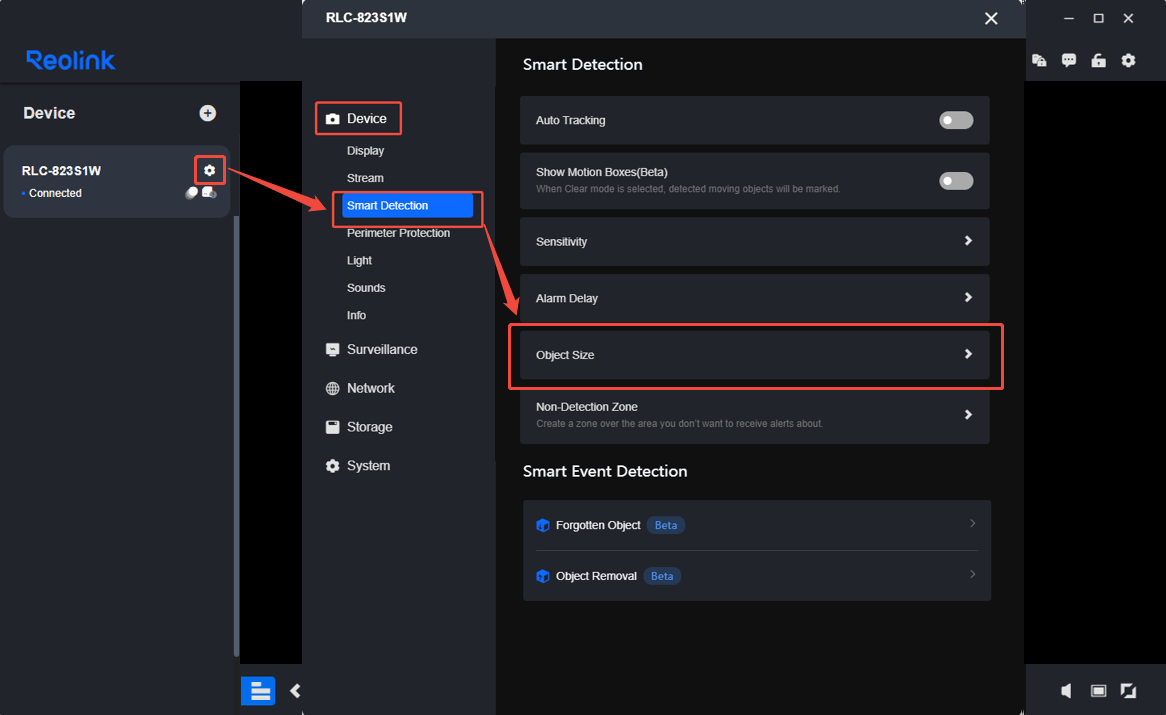Click the Sensitivity row label
This screenshot has height=715, width=1166.
(561, 242)
